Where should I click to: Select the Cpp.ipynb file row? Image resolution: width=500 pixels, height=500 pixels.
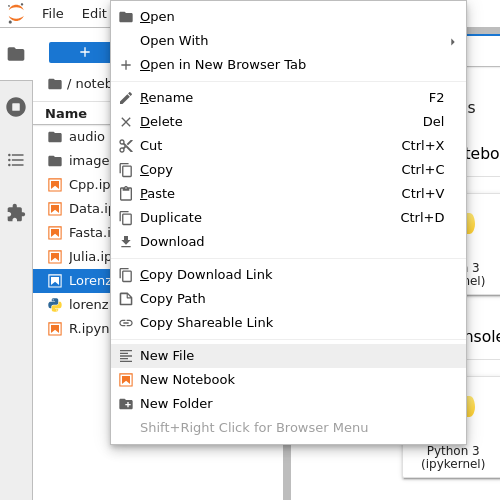click(x=72, y=185)
